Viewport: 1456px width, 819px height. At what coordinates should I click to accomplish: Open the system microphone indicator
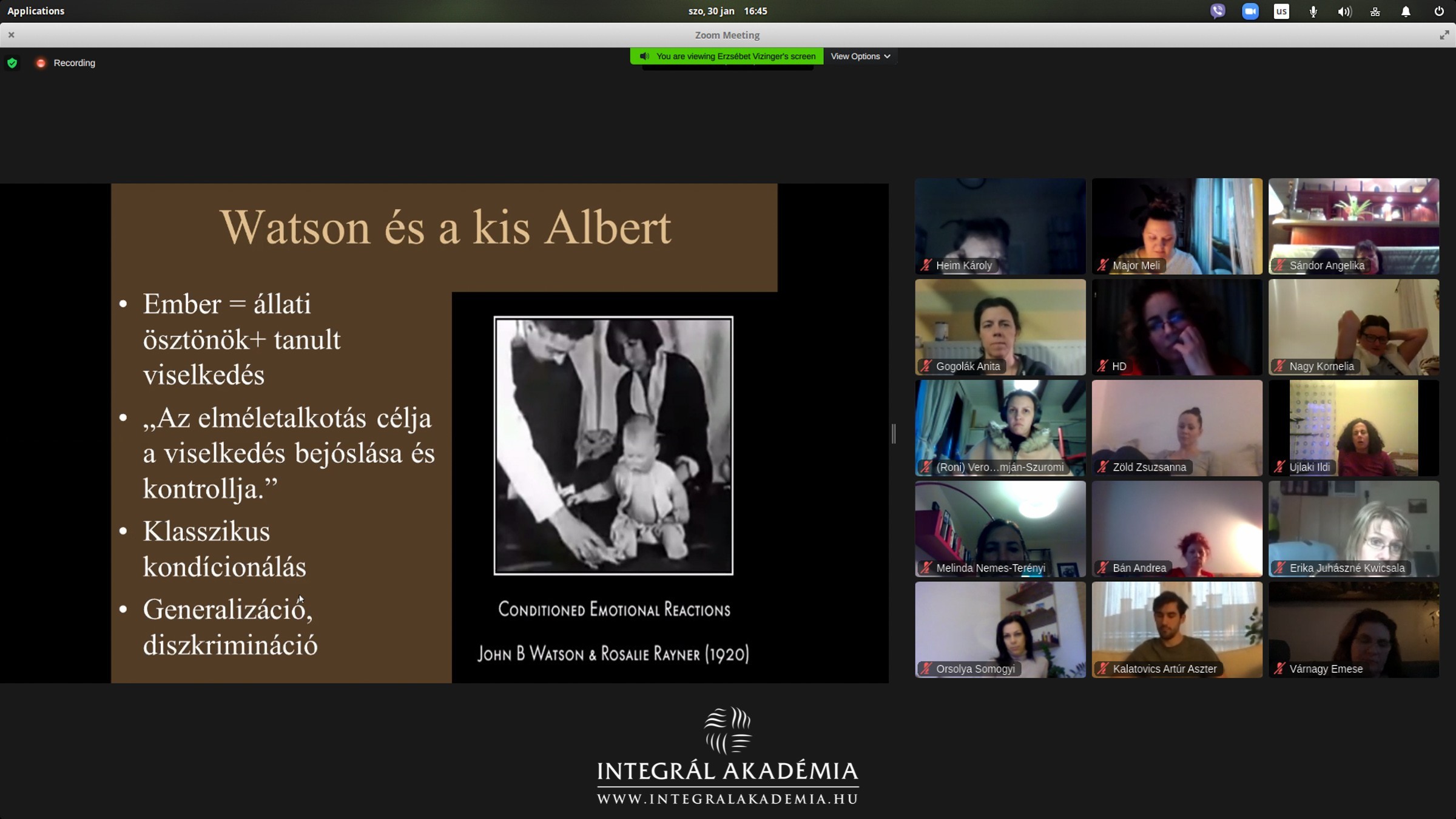coord(1313,11)
